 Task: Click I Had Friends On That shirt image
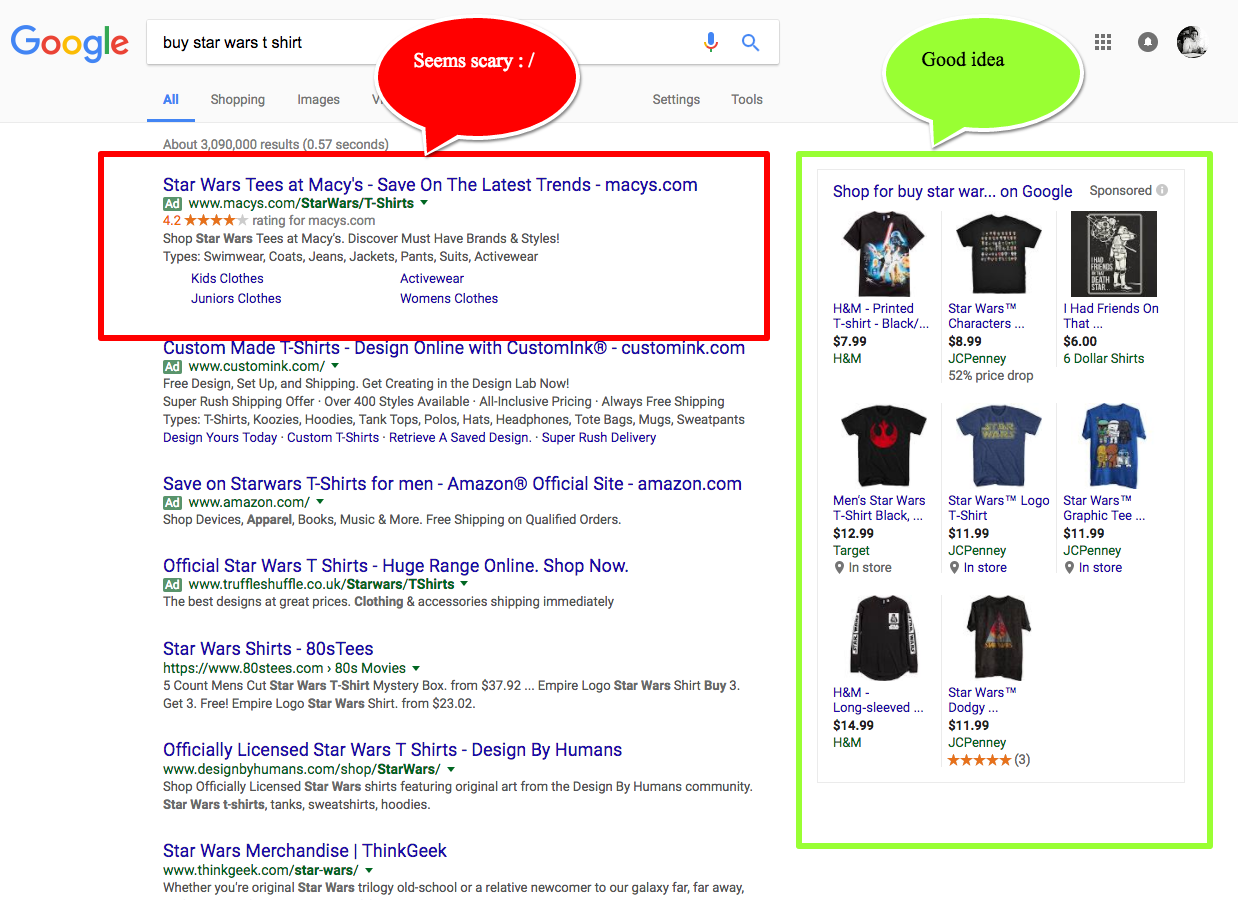1113,254
